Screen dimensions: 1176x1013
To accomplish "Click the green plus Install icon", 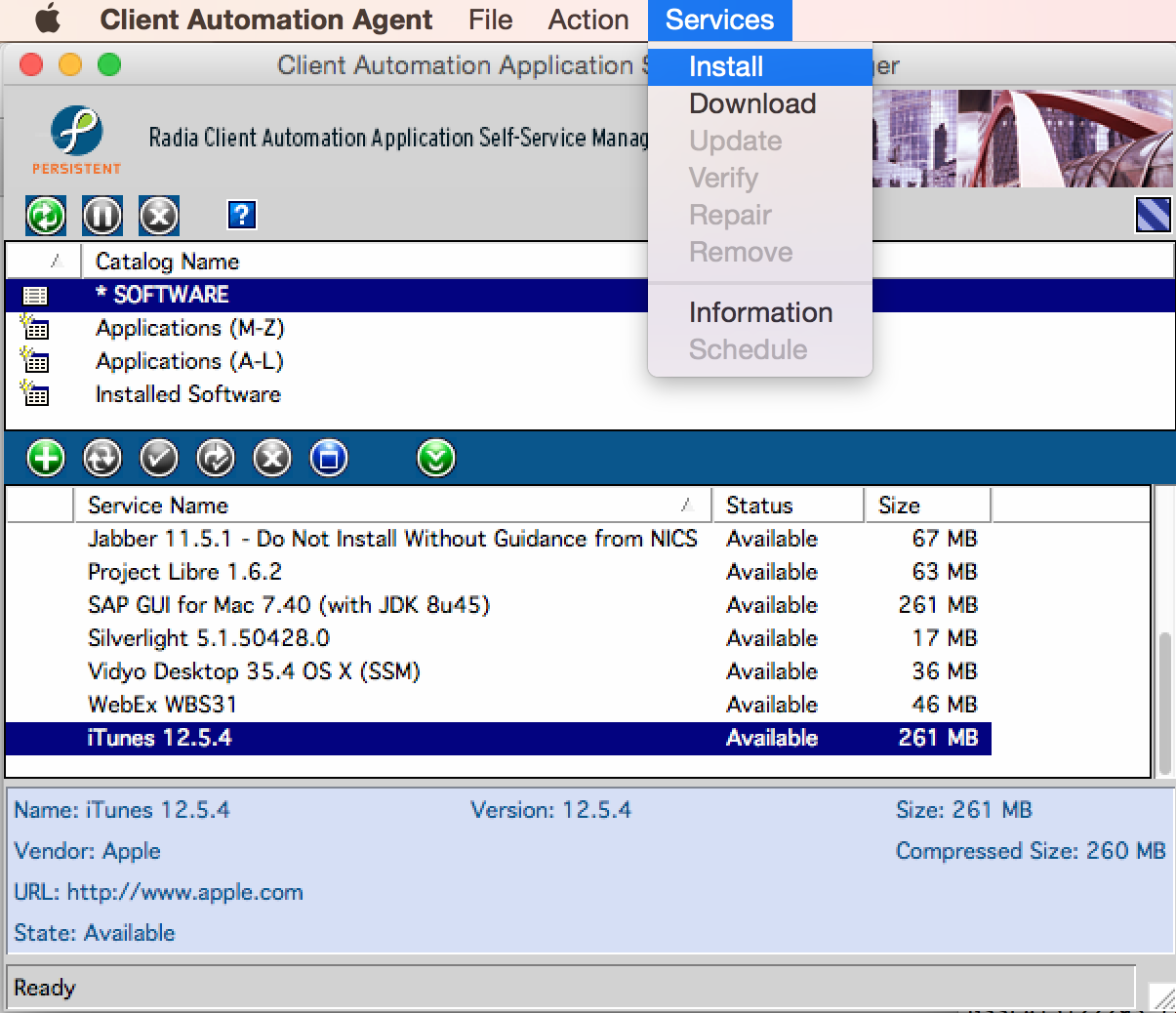I will click(x=46, y=458).
